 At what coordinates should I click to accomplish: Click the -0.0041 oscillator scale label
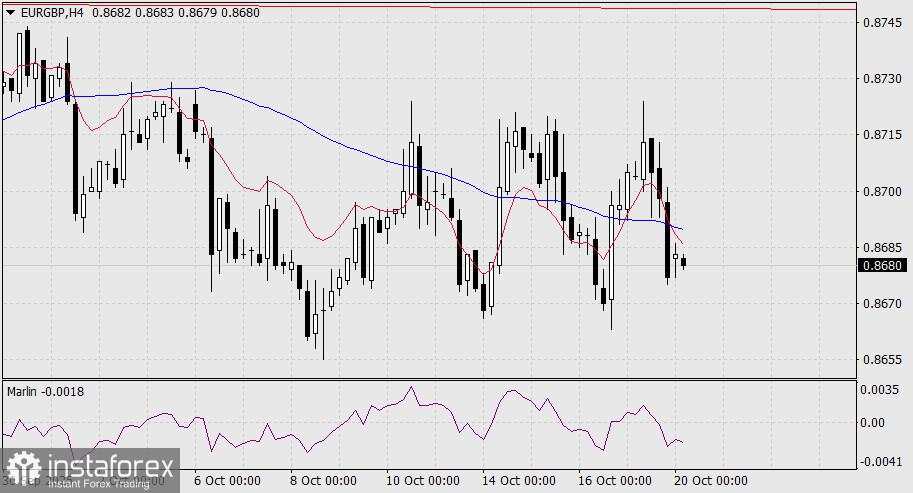[x=882, y=461]
